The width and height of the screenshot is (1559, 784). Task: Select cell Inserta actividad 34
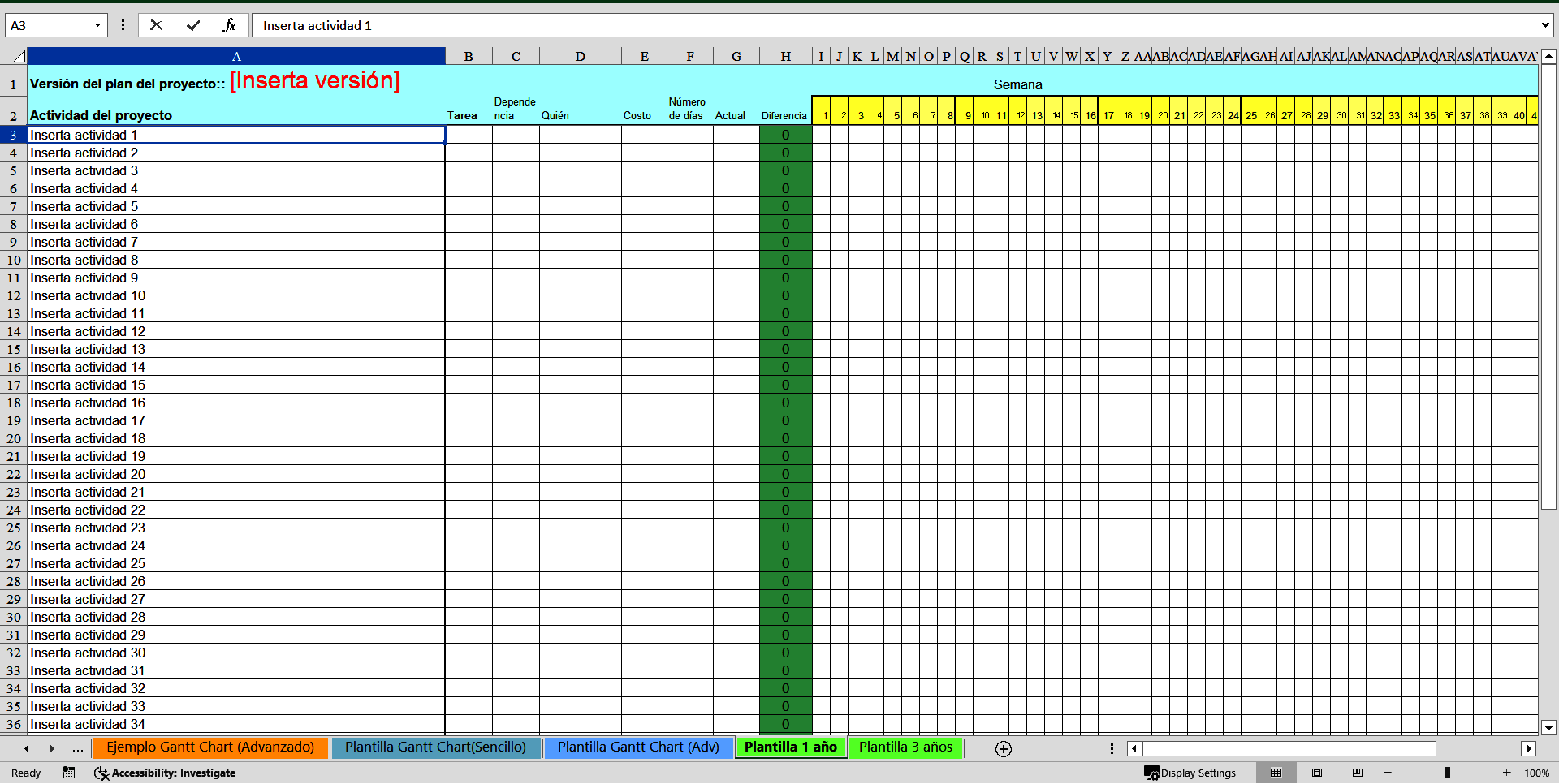236,725
